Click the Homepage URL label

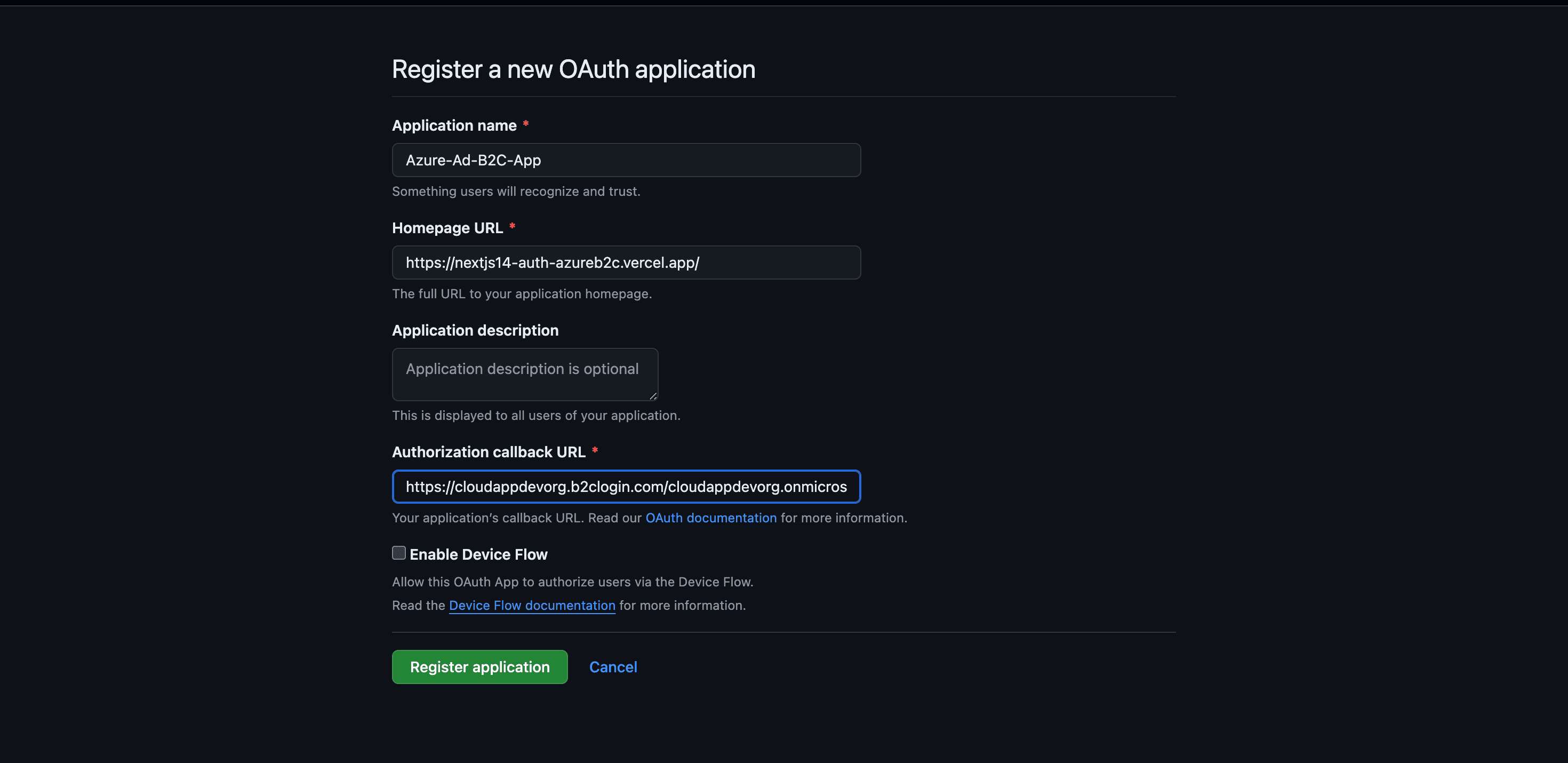click(447, 228)
